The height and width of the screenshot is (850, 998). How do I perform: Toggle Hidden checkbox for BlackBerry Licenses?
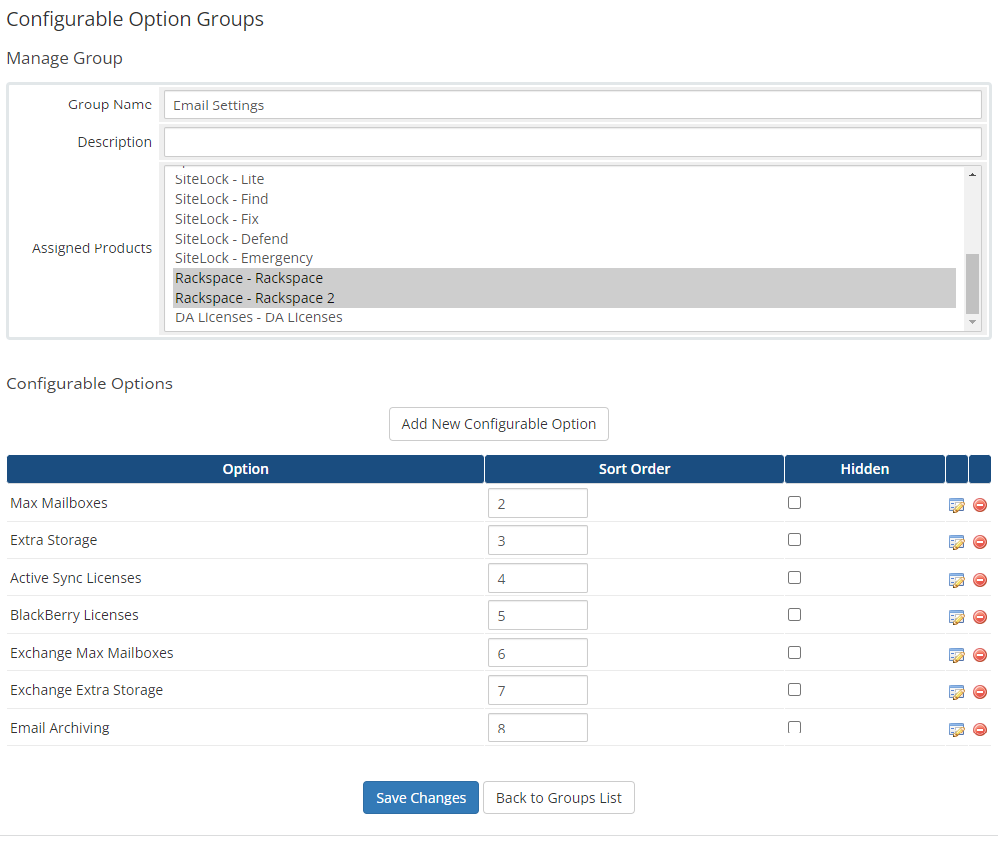[x=794, y=614]
